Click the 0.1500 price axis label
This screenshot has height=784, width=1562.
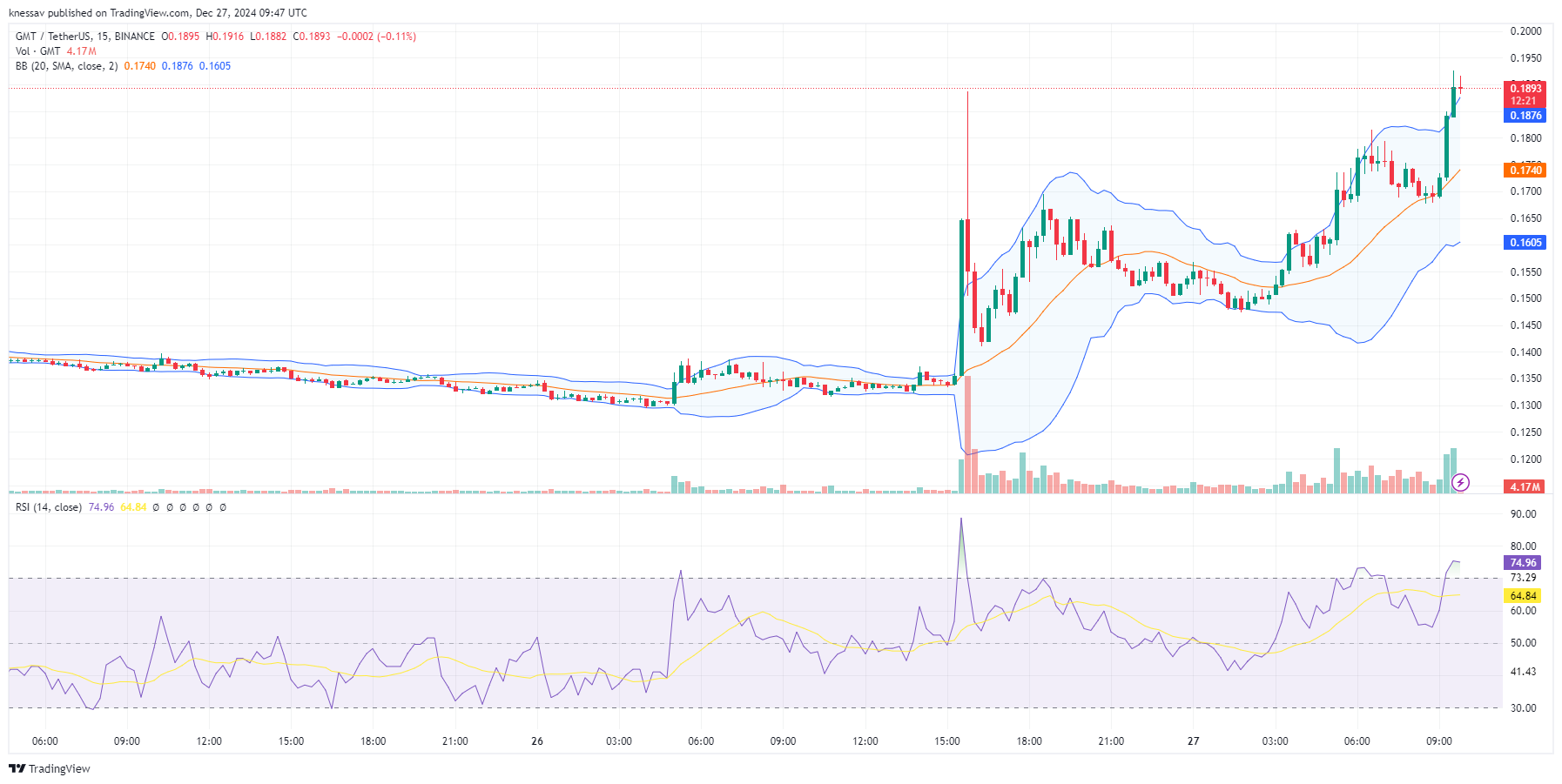coord(1525,298)
